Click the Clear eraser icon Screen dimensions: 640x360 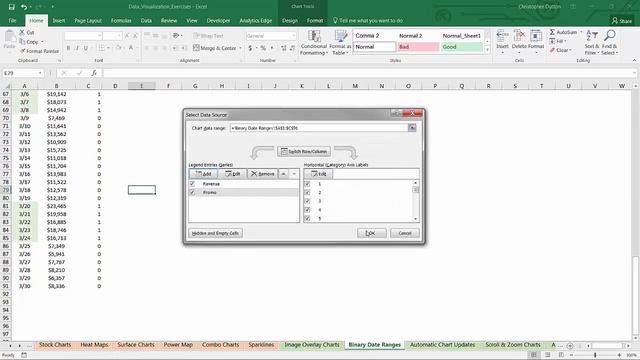[552, 50]
